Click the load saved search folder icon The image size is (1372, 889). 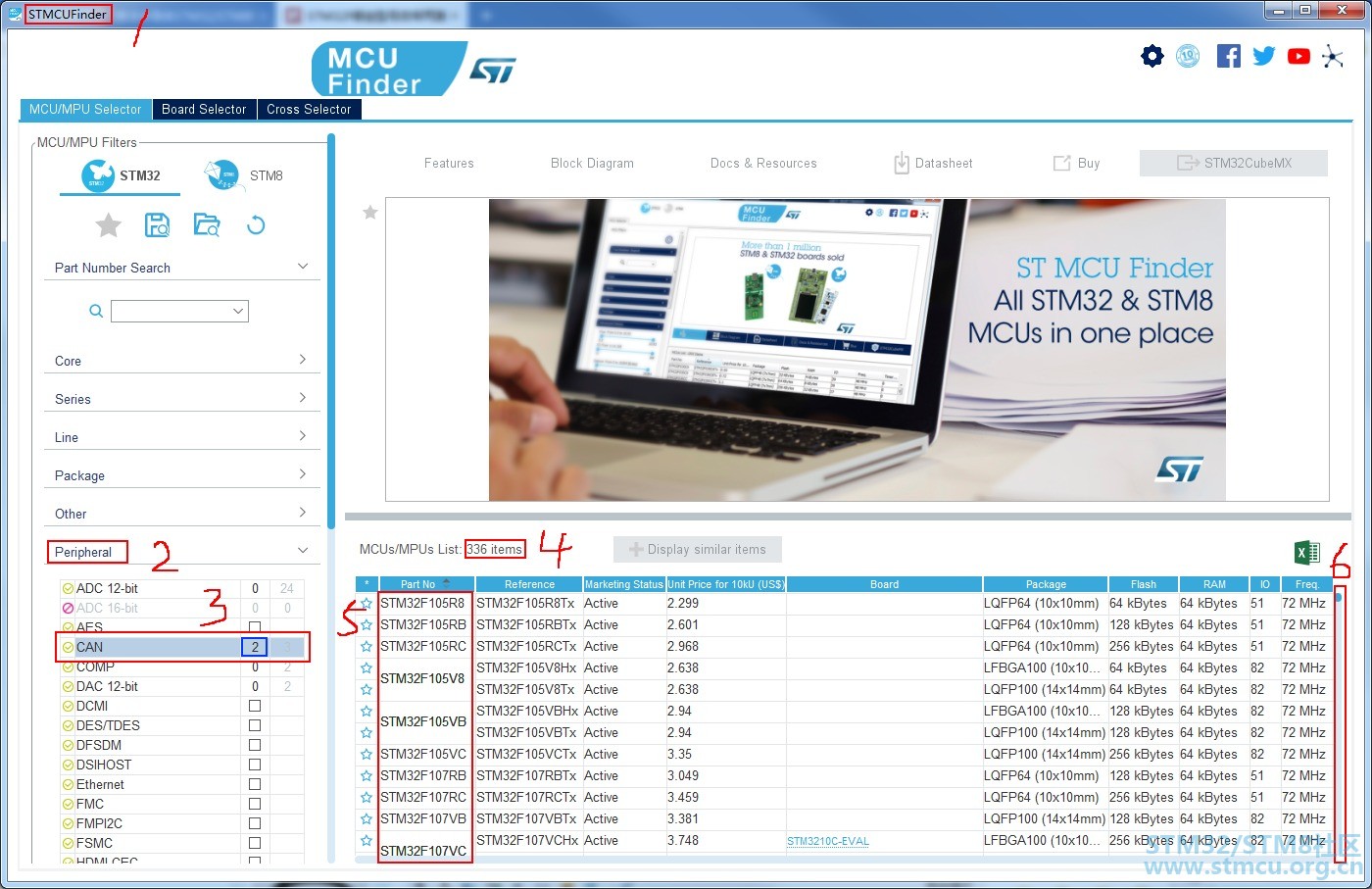pos(207,225)
